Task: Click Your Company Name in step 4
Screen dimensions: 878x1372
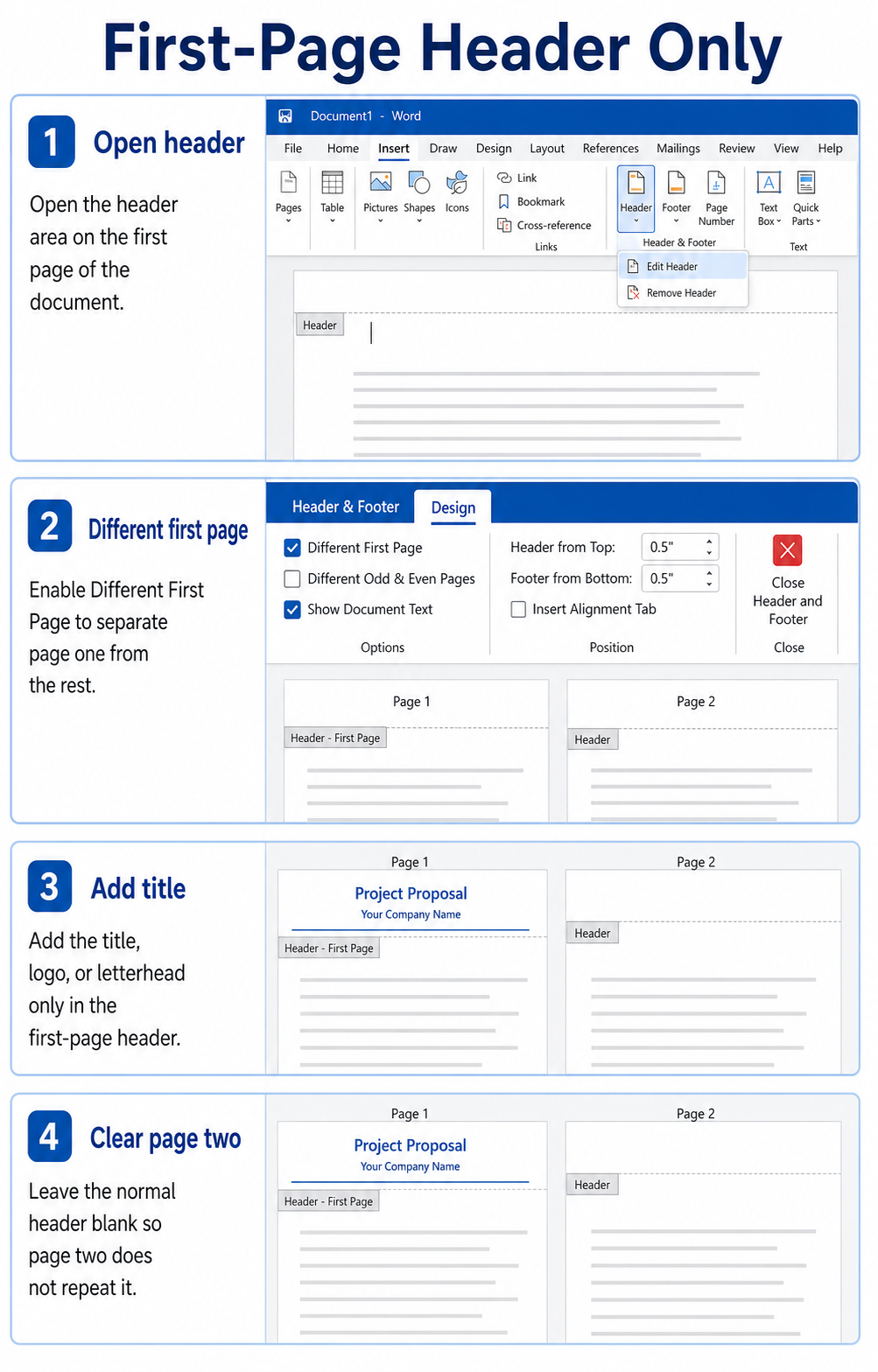Action: click(x=410, y=1167)
